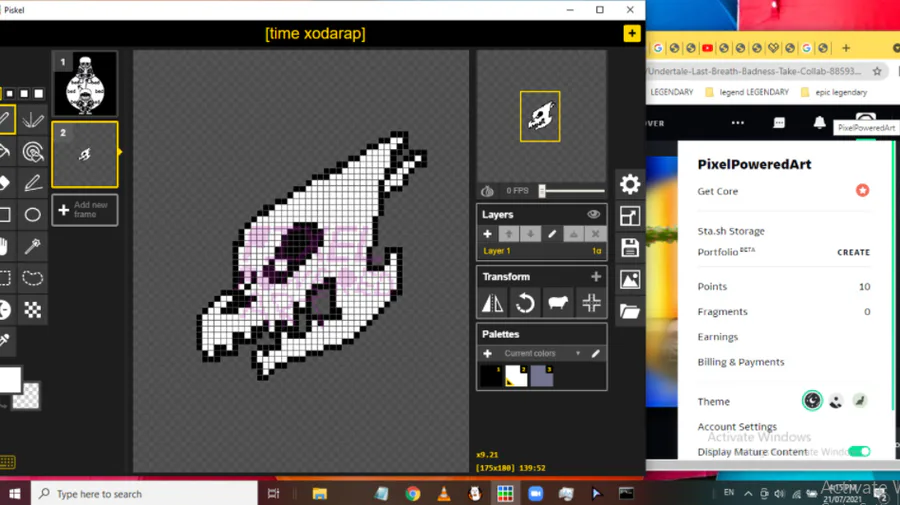The width and height of the screenshot is (900, 505).
Task: Click Add new frame button
Action: [85, 209]
